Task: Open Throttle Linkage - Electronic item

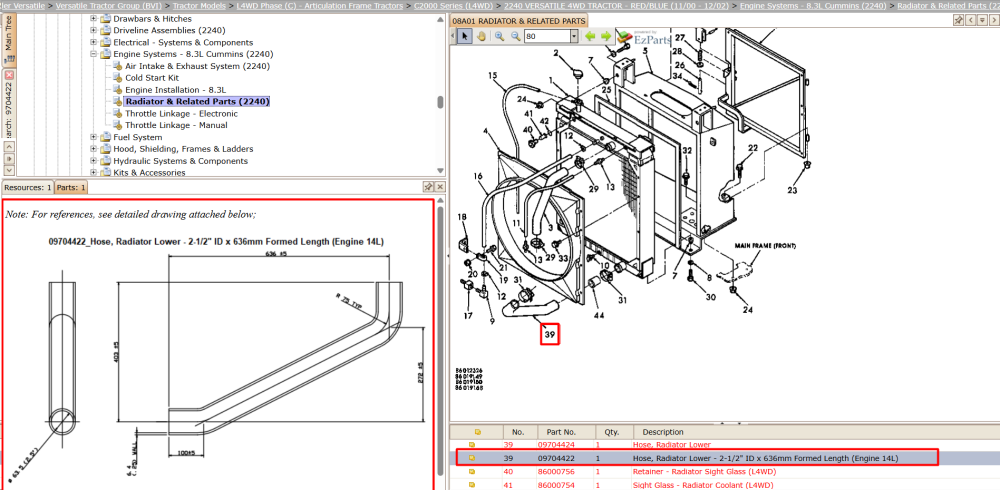Action: 181,114
